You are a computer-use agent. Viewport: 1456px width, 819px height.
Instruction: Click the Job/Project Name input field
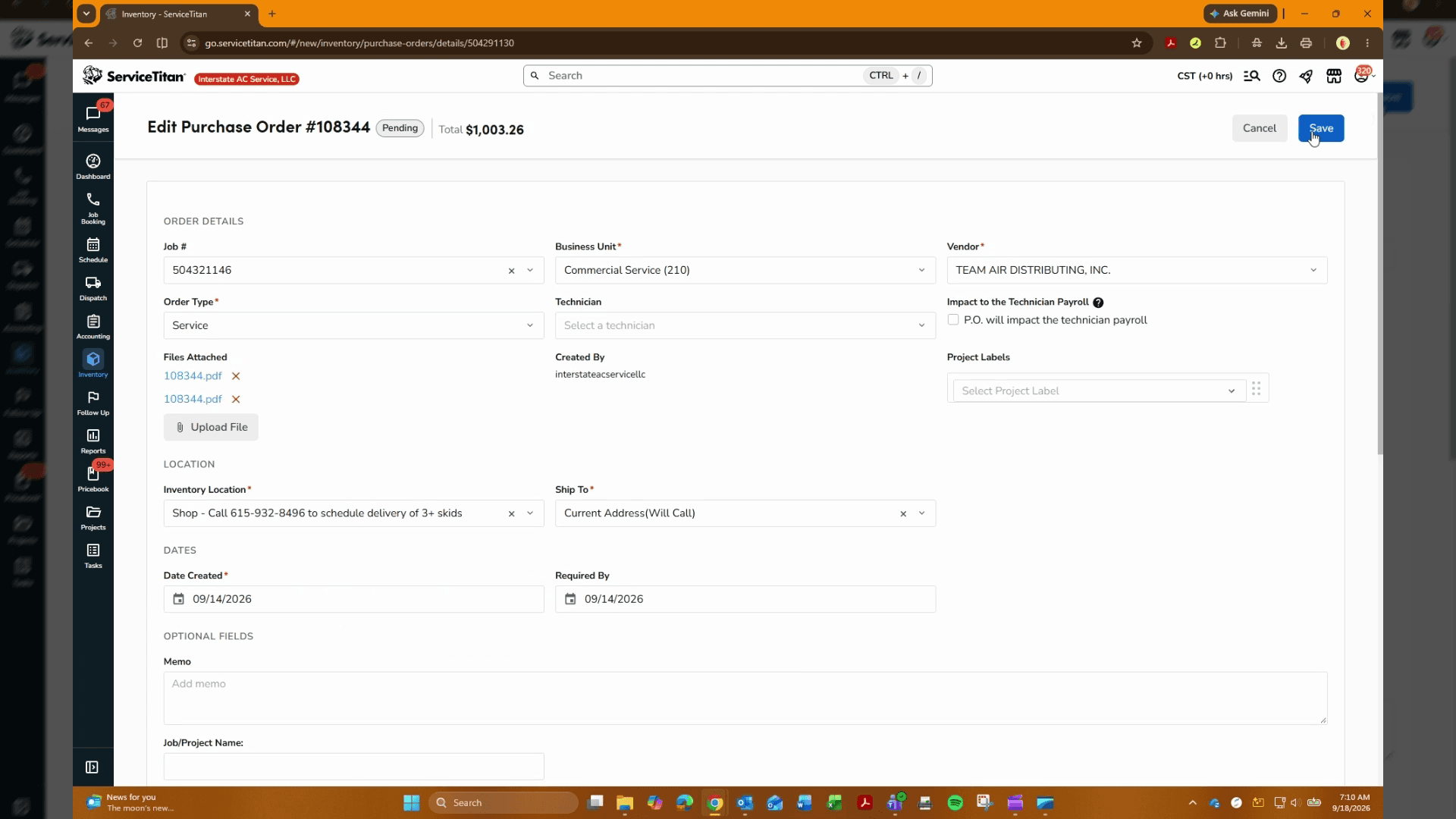click(353, 767)
